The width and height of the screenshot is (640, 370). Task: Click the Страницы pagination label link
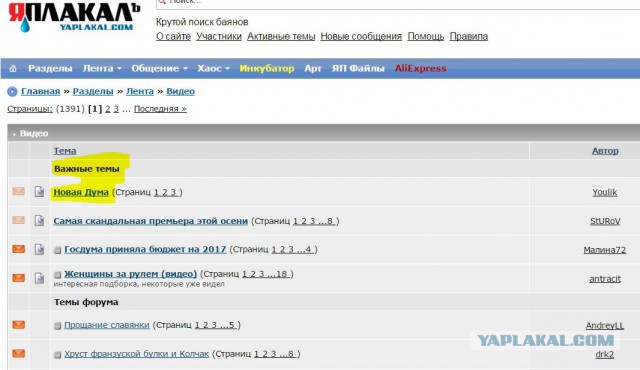tap(30, 109)
